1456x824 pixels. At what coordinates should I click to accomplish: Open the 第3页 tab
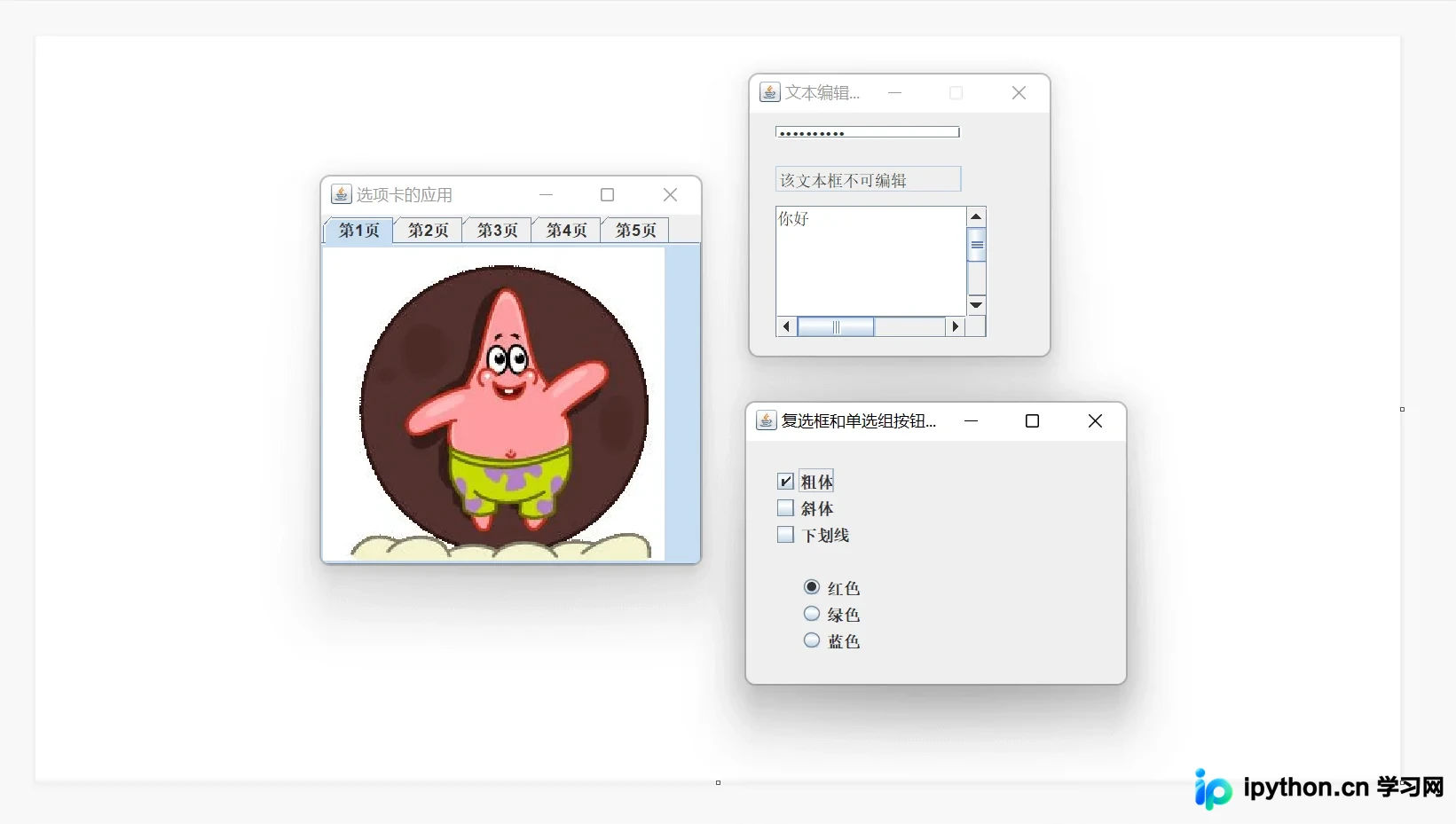click(497, 231)
